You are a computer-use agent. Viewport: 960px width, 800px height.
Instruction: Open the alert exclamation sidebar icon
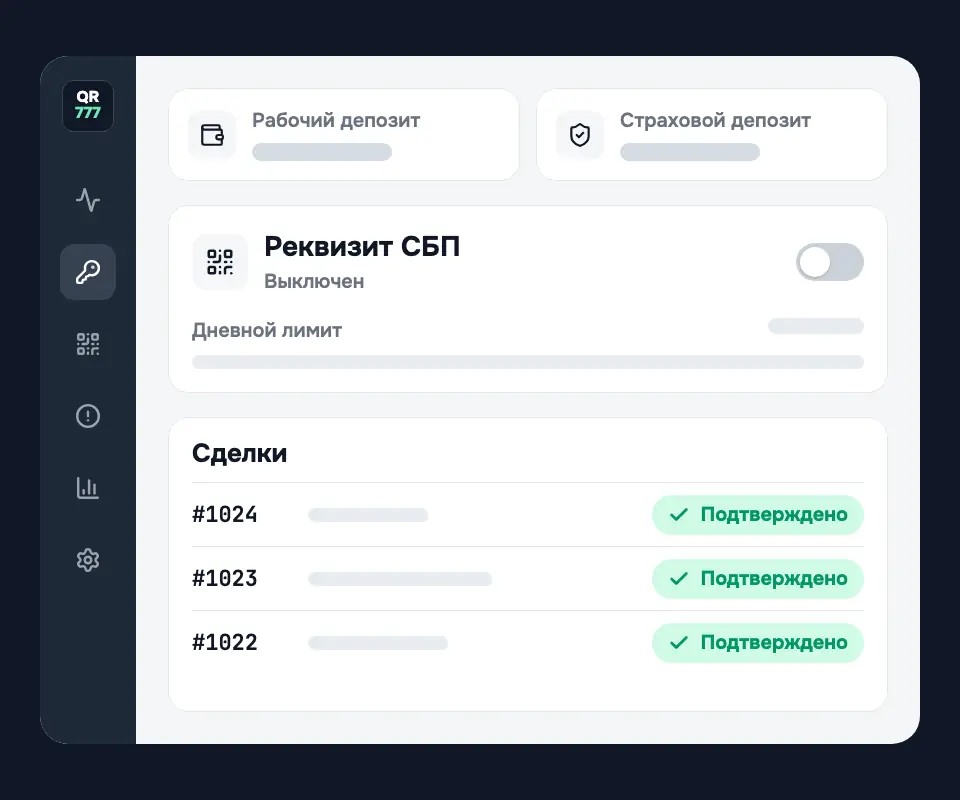pyautogui.click(x=88, y=416)
